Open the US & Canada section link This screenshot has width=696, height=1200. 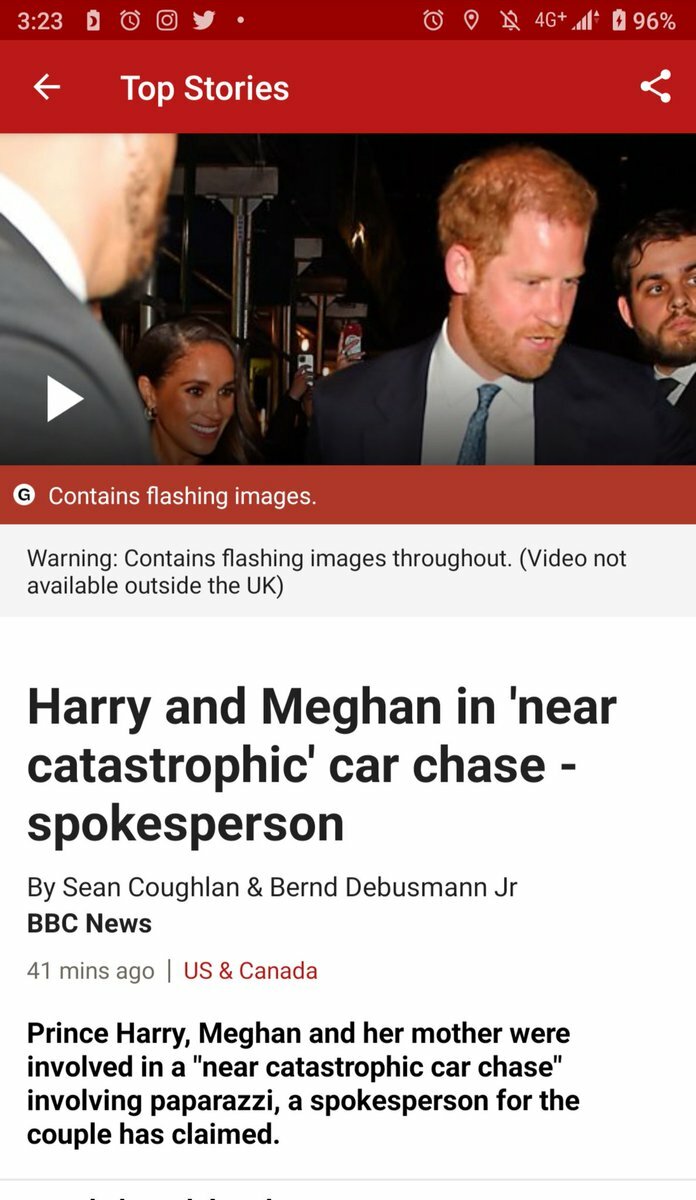click(250, 971)
